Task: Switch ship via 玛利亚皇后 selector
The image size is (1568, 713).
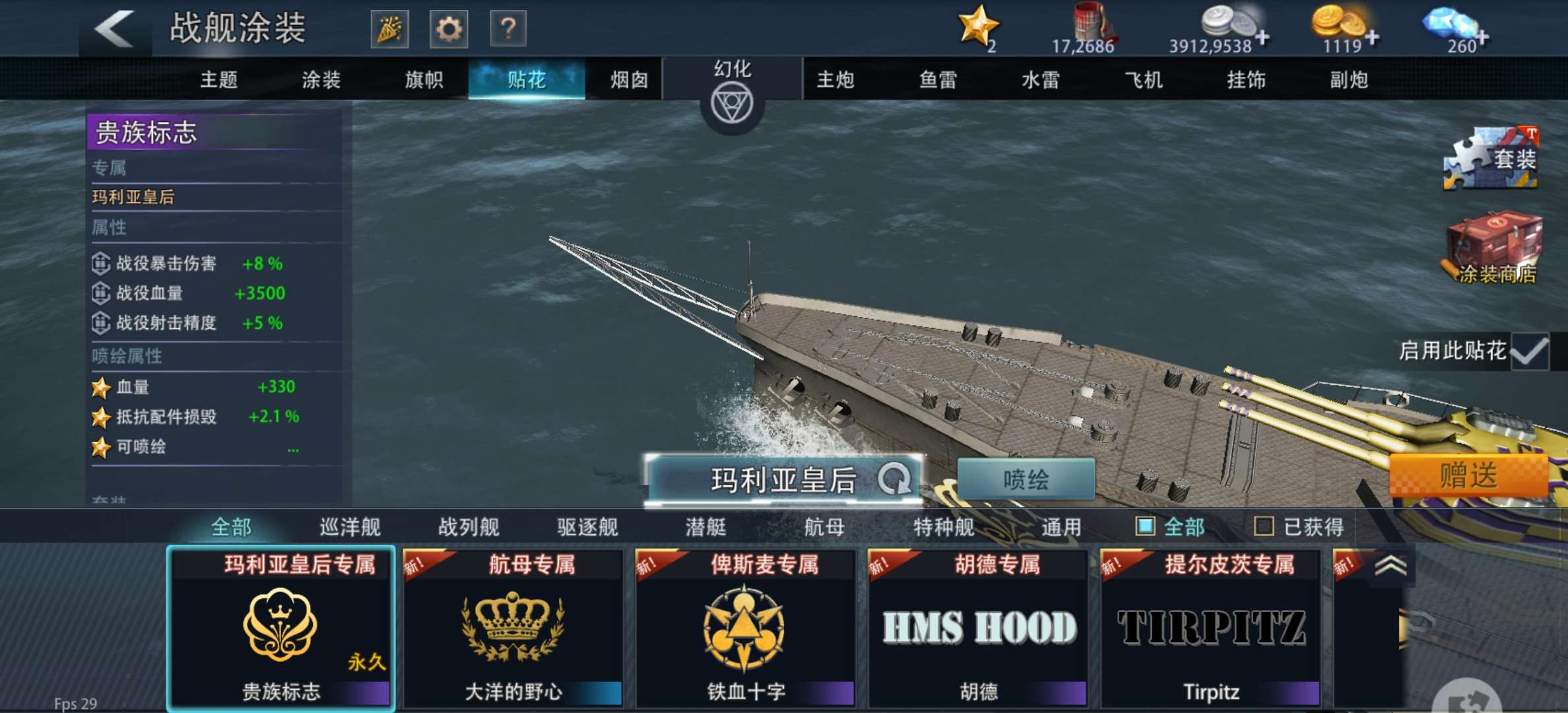Action: (784, 480)
